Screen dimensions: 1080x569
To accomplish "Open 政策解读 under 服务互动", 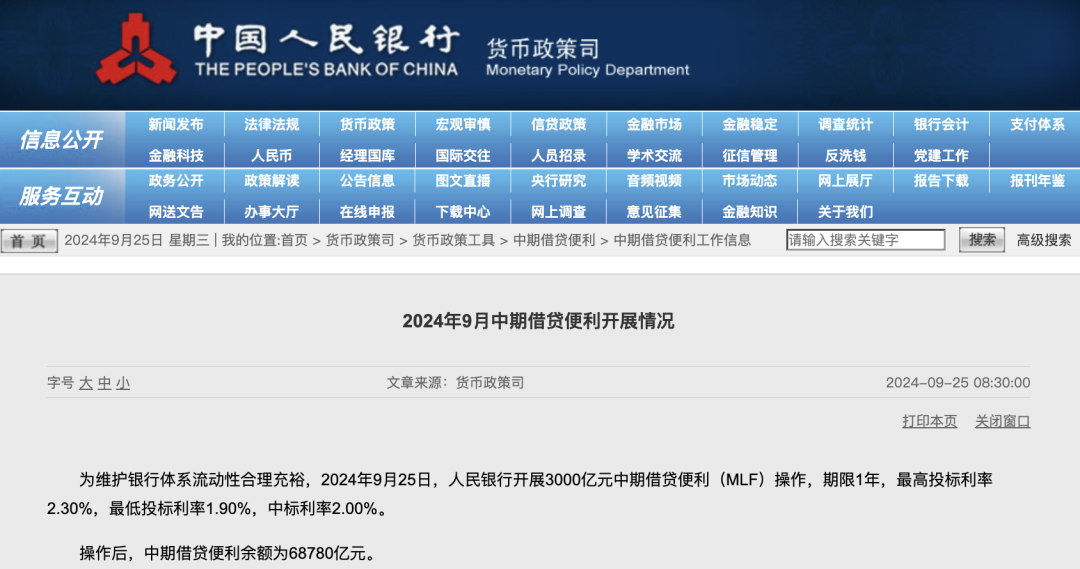I will (271, 181).
